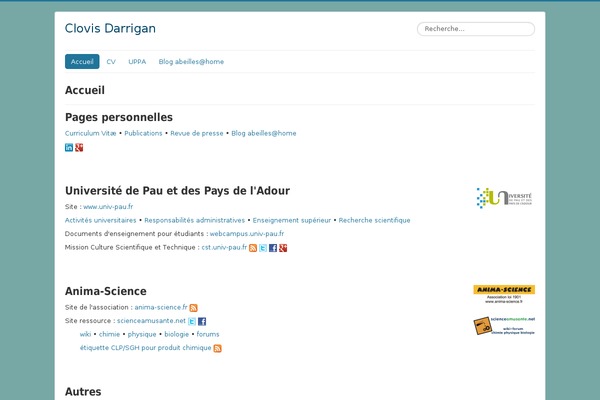The width and height of the screenshot is (600, 400).
Task: Open the Curriculum Vitæ link
Action: (91, 133)
